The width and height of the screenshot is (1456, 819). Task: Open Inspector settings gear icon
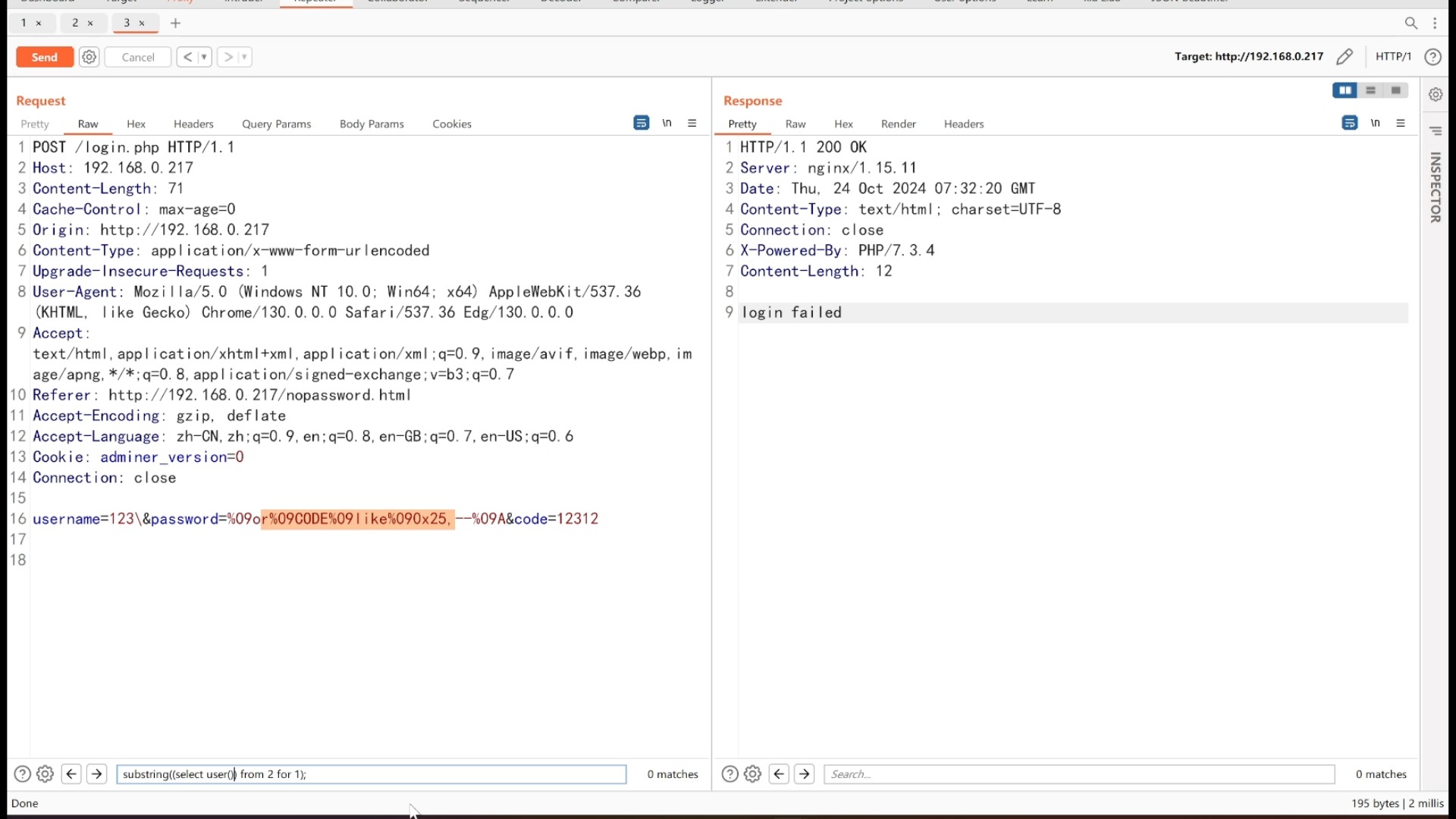click(x=1436, y=95)
